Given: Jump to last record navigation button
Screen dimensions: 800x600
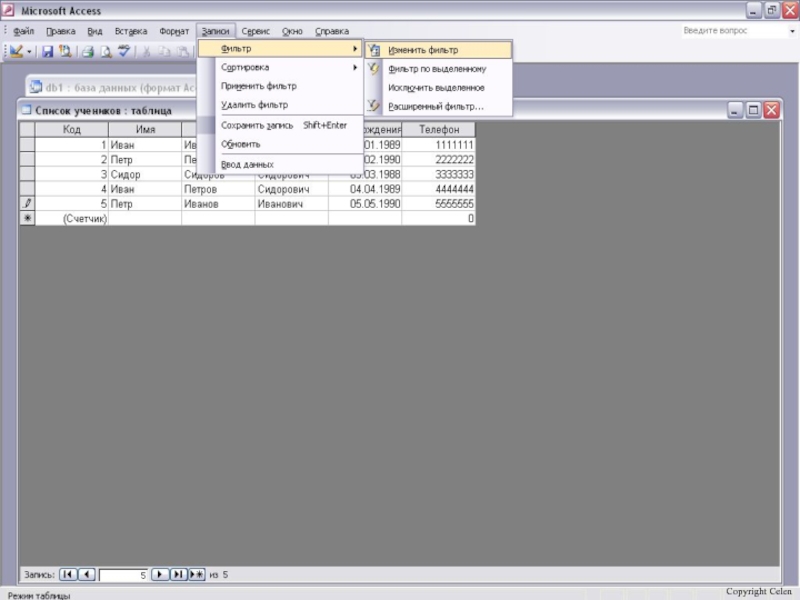Looking at the screenshot, I should pyautogui.click(x=178, y=575).
